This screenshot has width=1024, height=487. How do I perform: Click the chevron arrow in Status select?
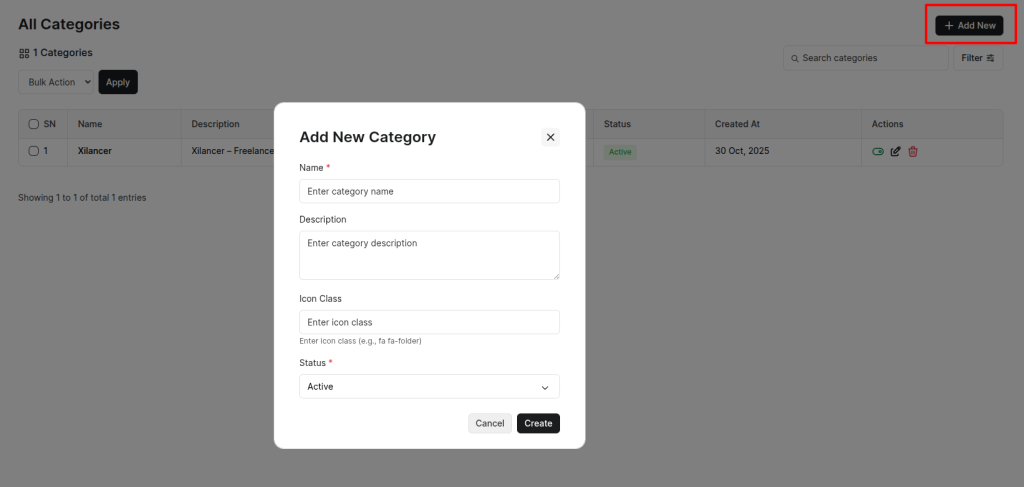(545, 387)
